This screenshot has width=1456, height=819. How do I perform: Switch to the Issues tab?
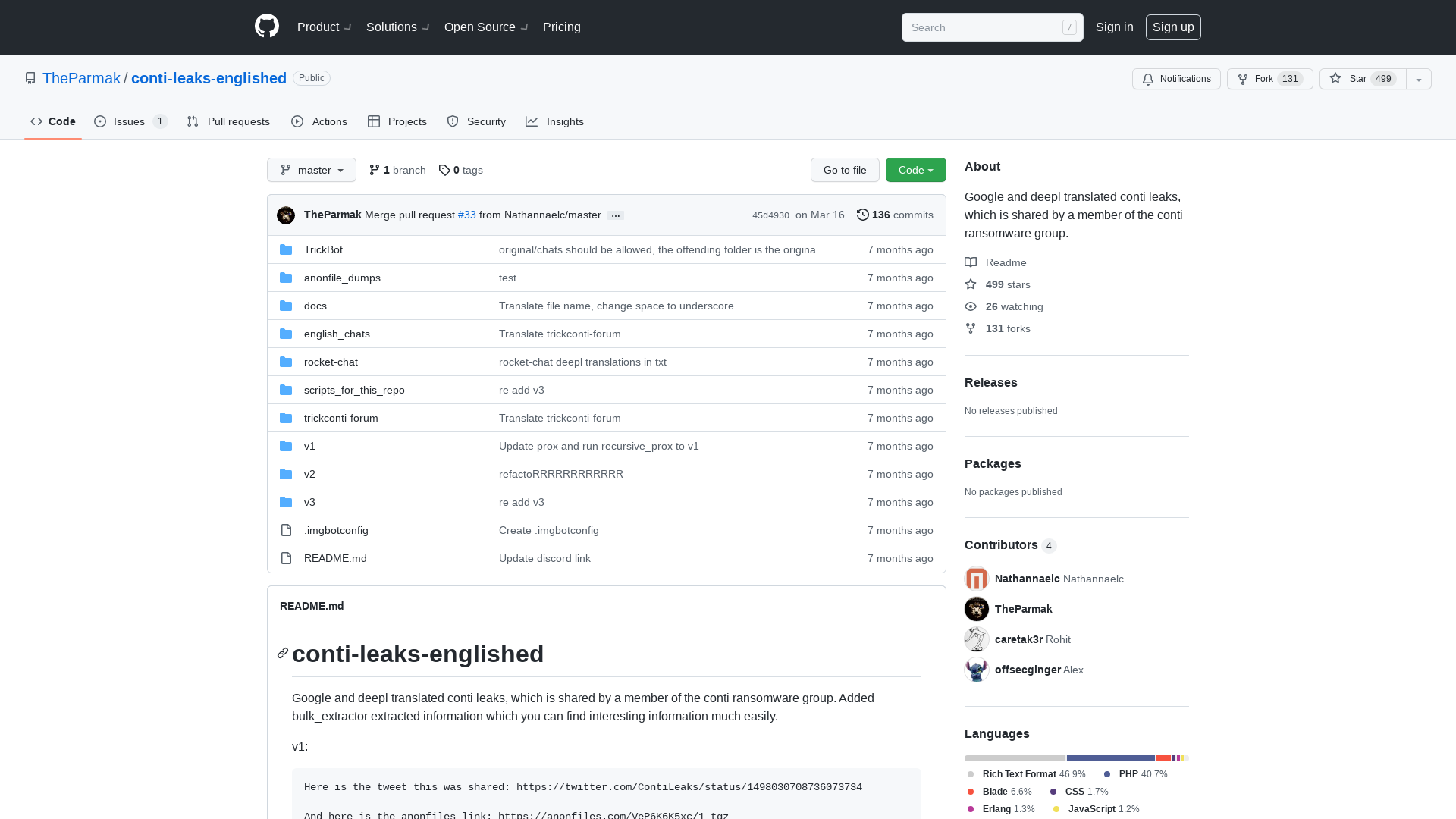point(130,121)
